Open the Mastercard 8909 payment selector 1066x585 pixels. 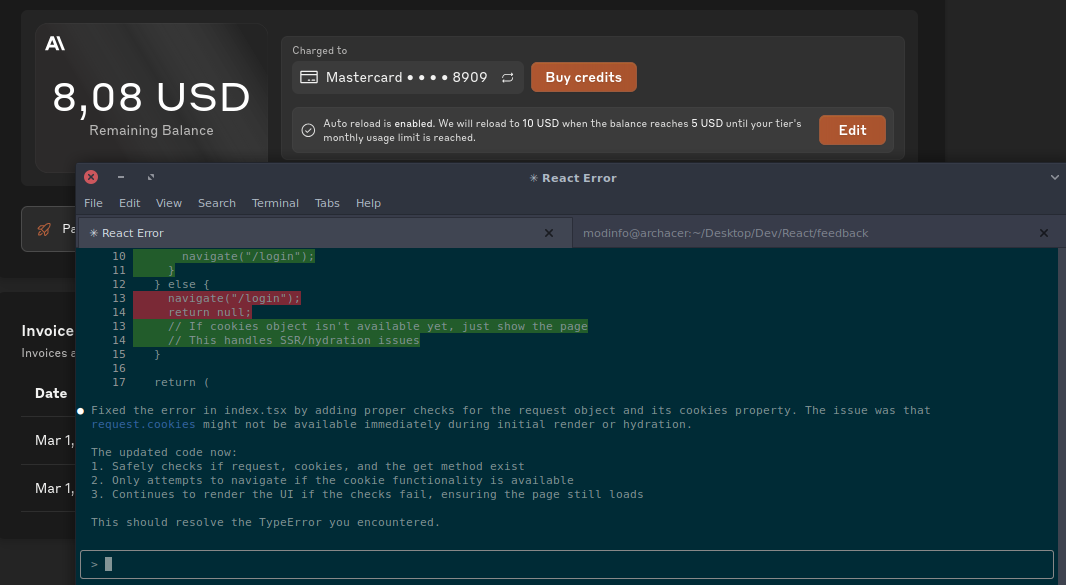407,77
